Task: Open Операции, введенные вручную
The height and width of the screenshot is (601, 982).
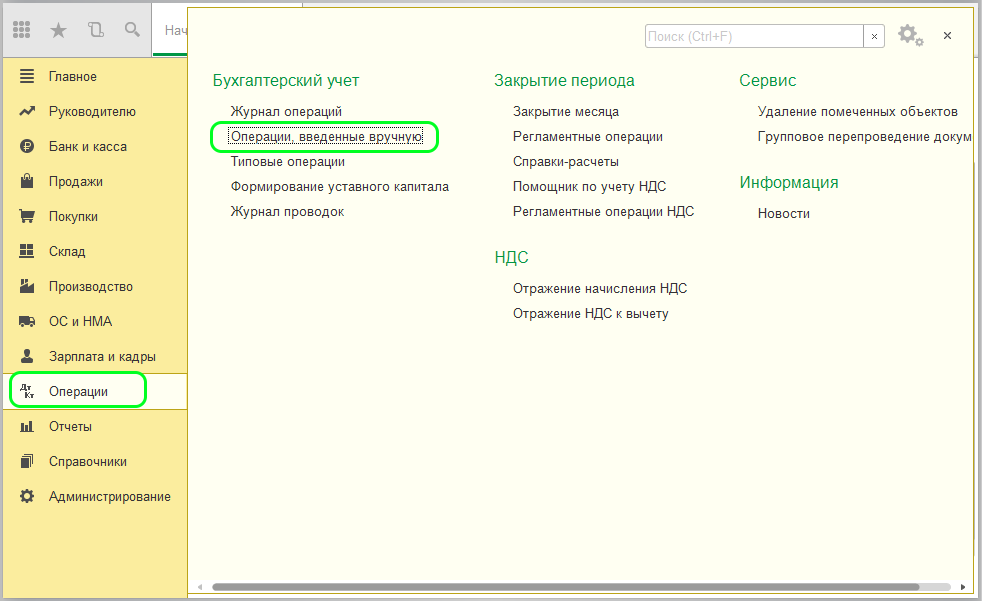Action: (x=326, y=136)
